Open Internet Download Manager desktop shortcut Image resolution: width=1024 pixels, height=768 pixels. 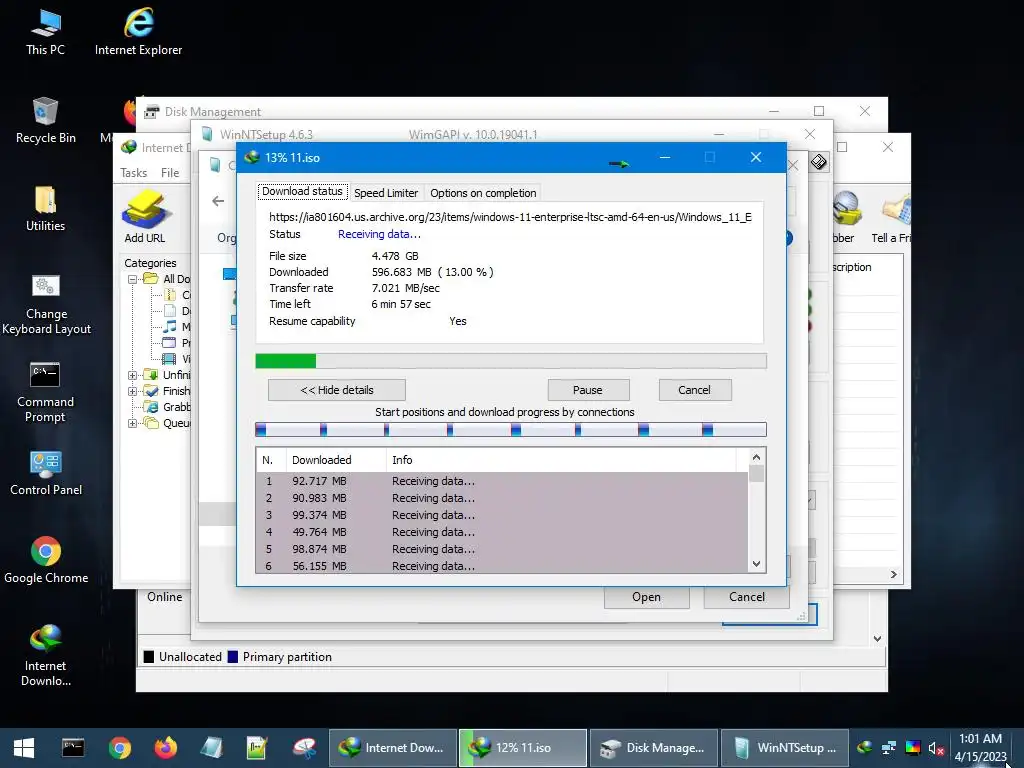point(45,656)
